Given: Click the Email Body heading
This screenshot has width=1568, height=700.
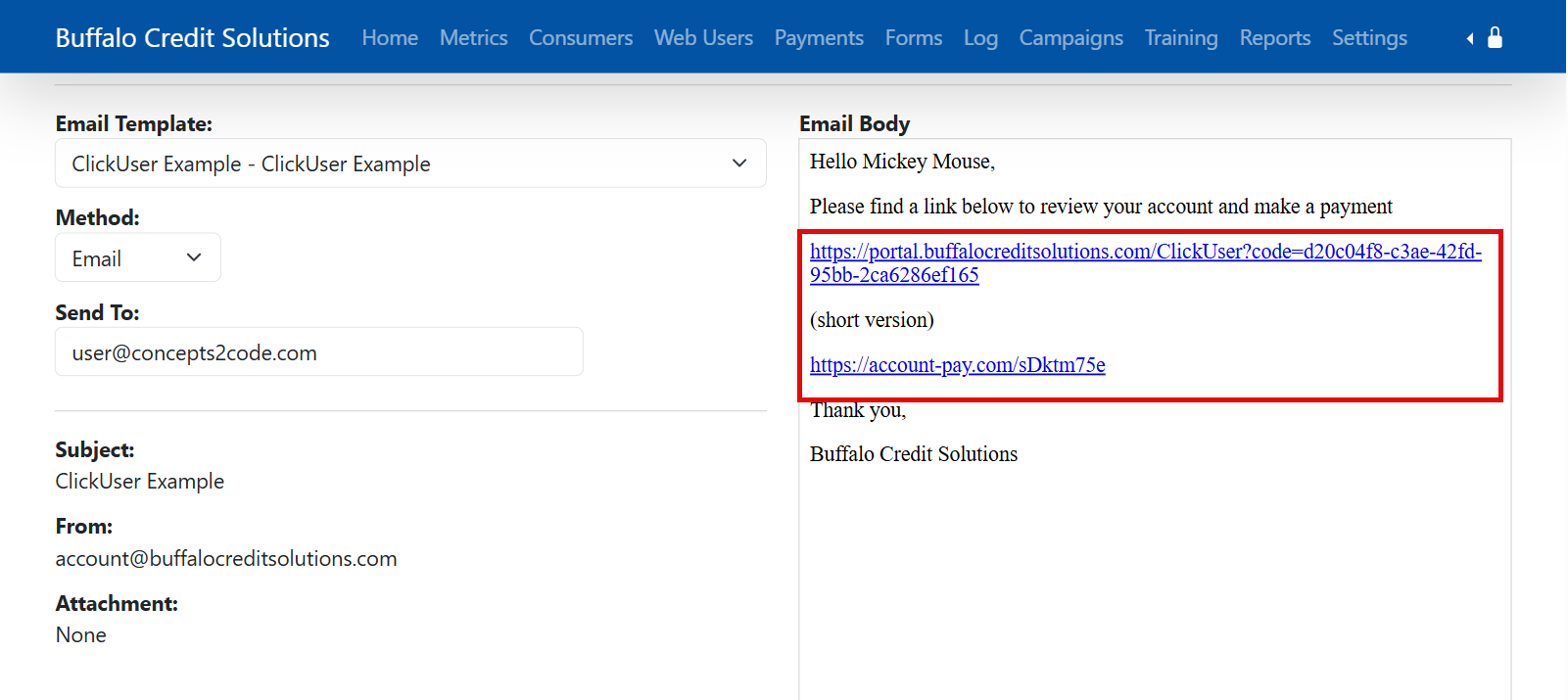Looking at the screenshot, I should [x=855, y=123].
